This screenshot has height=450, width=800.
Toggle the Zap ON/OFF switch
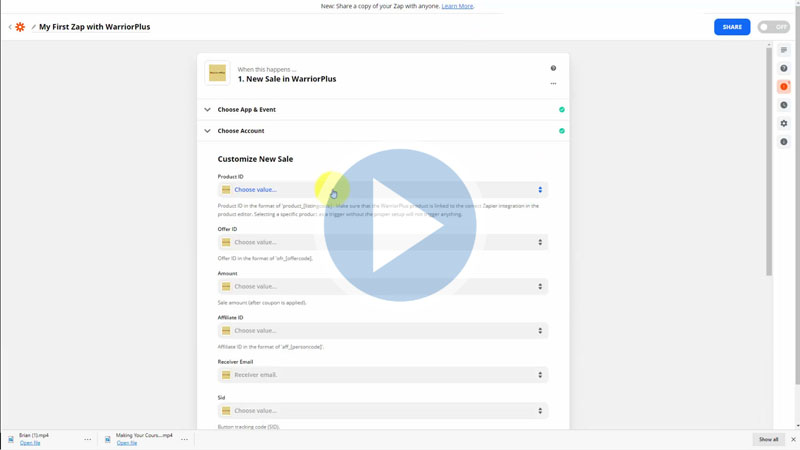tap(773, 27)
